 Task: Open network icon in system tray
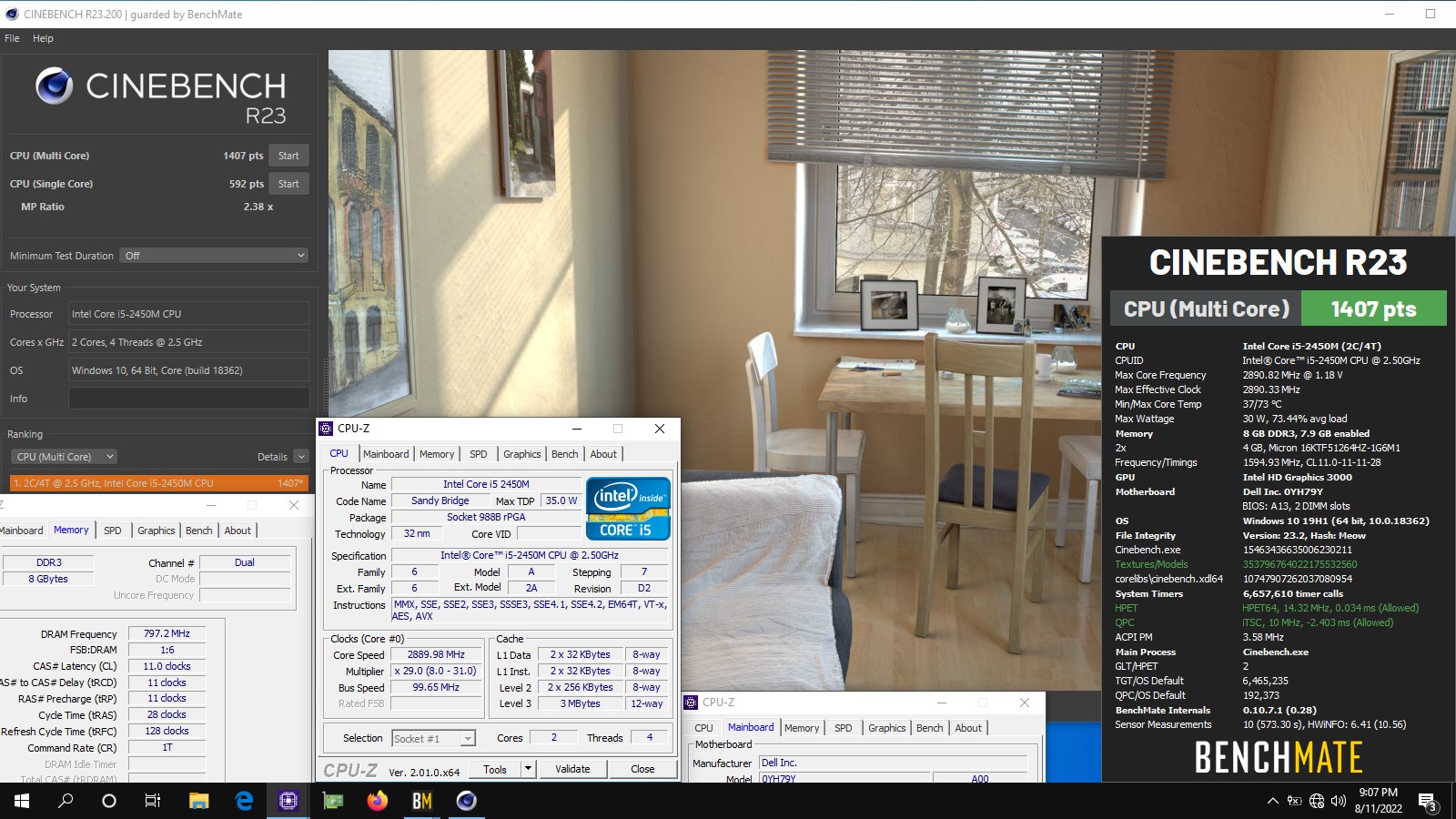click(x=1317, y=801)
